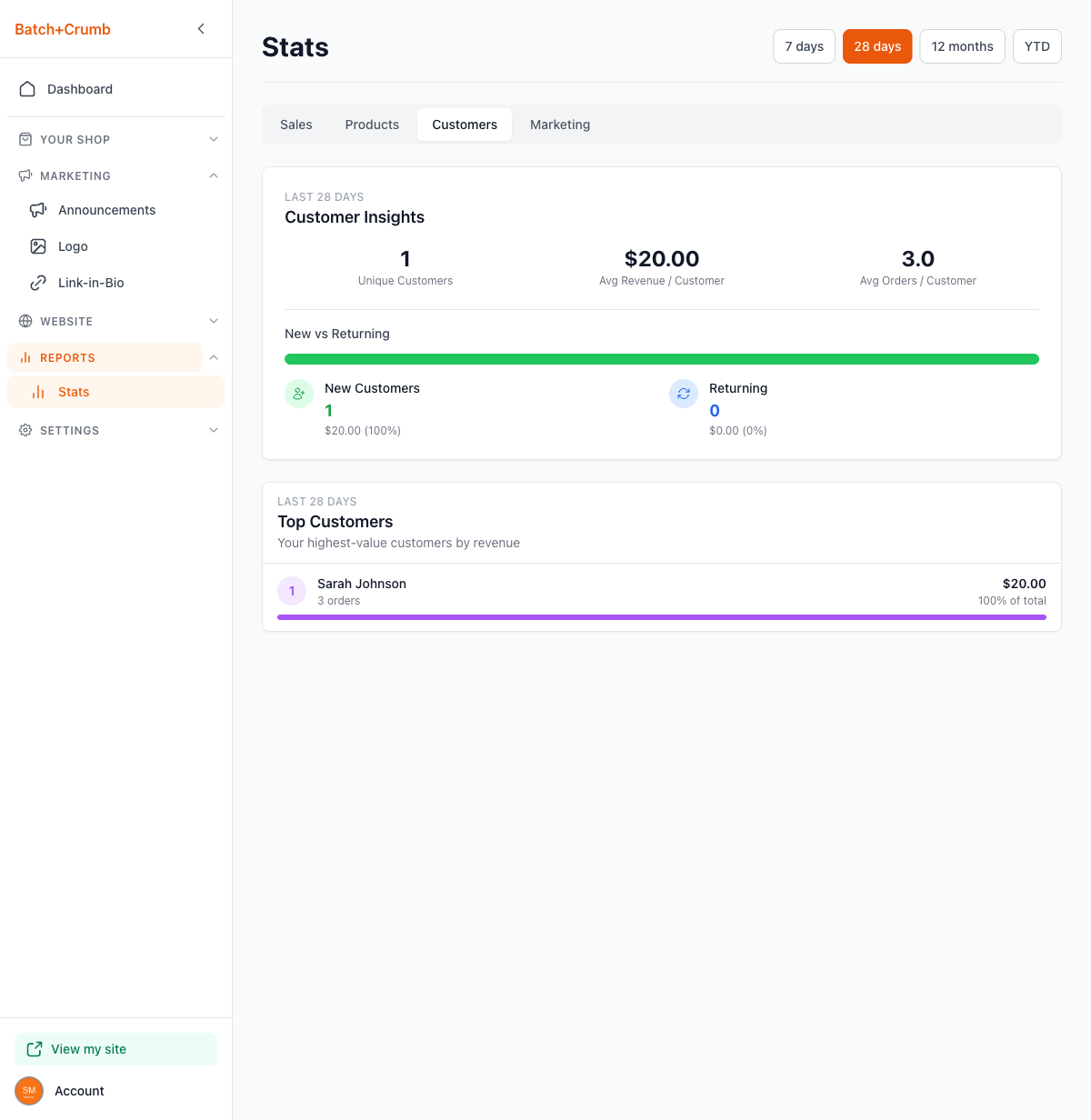Click the Logo image icon

coord(38,246)
